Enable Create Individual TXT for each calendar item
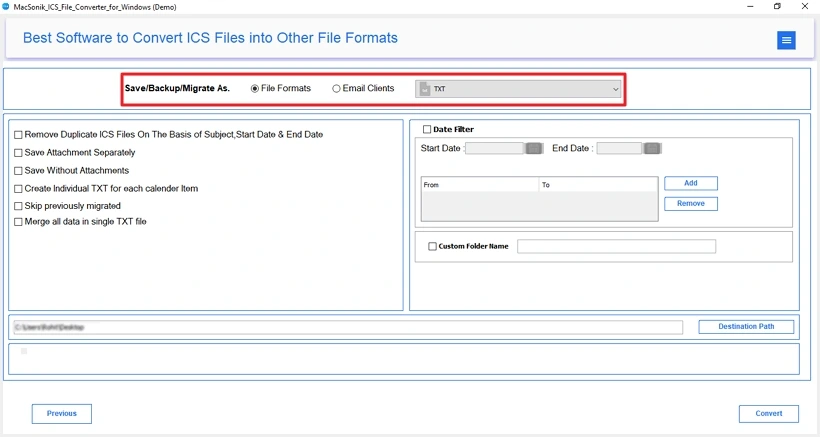820x437 pixels. 18,189
